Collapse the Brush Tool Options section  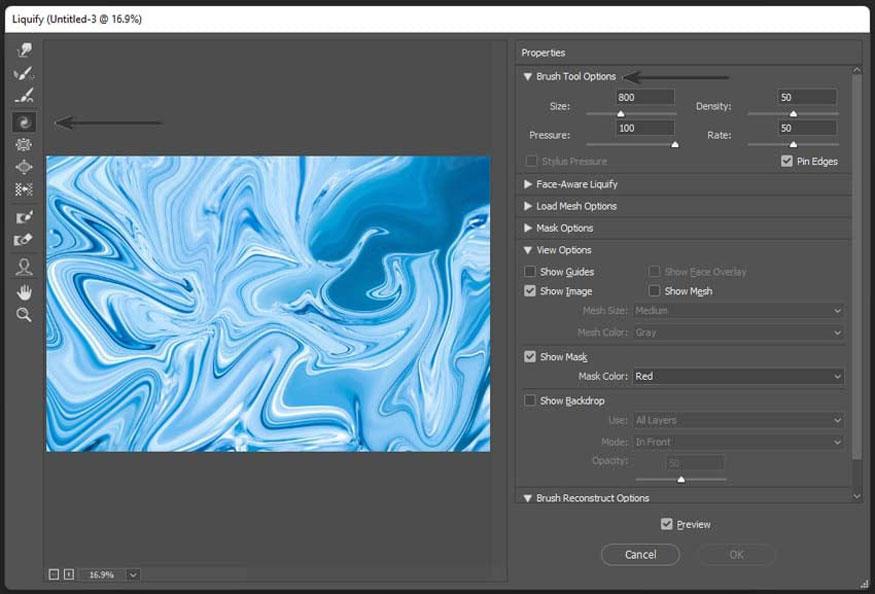527,76
